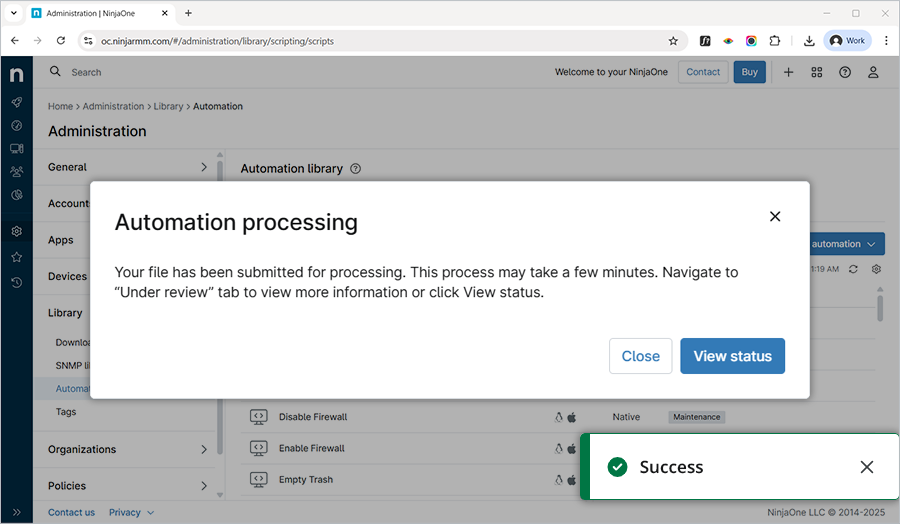Click the plus Add icon in header
The image size is (900, 524).
(789, 72)
